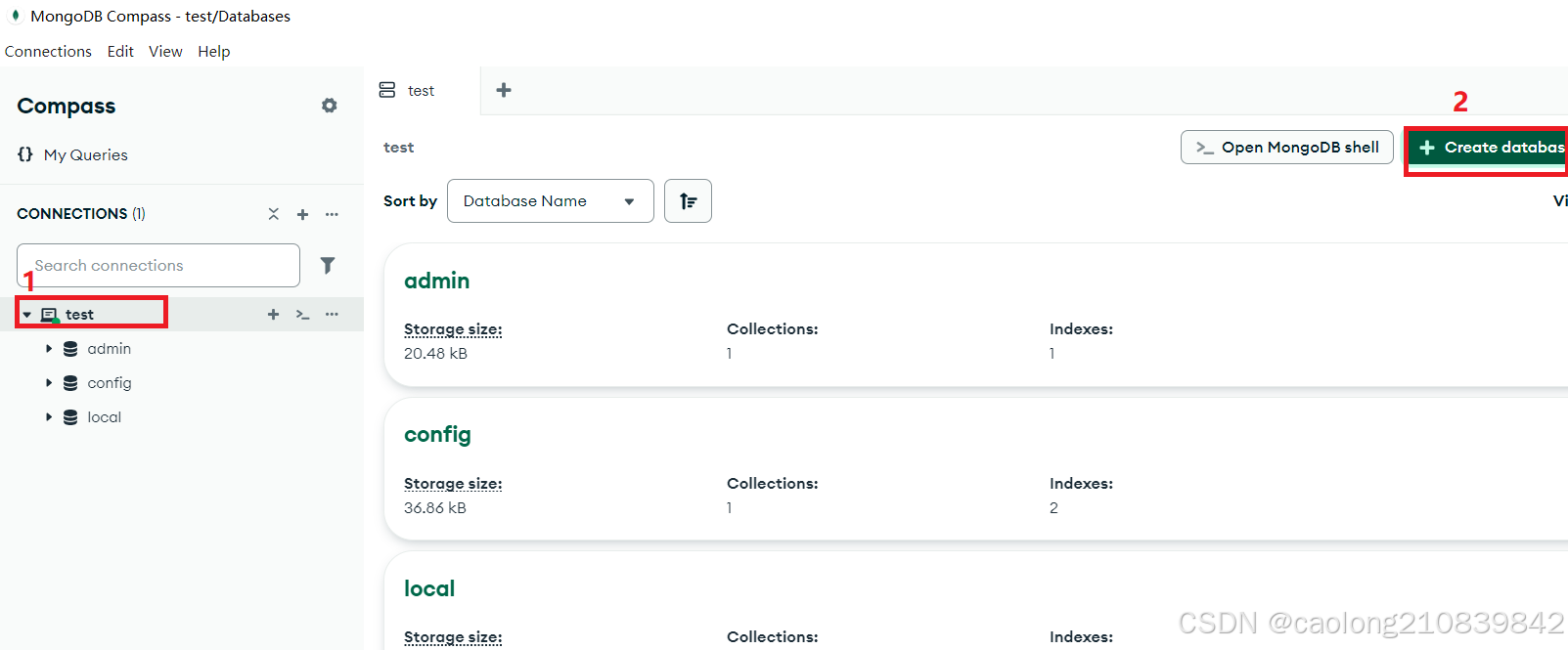Click Collections label on config card

(x=773, y=483)
